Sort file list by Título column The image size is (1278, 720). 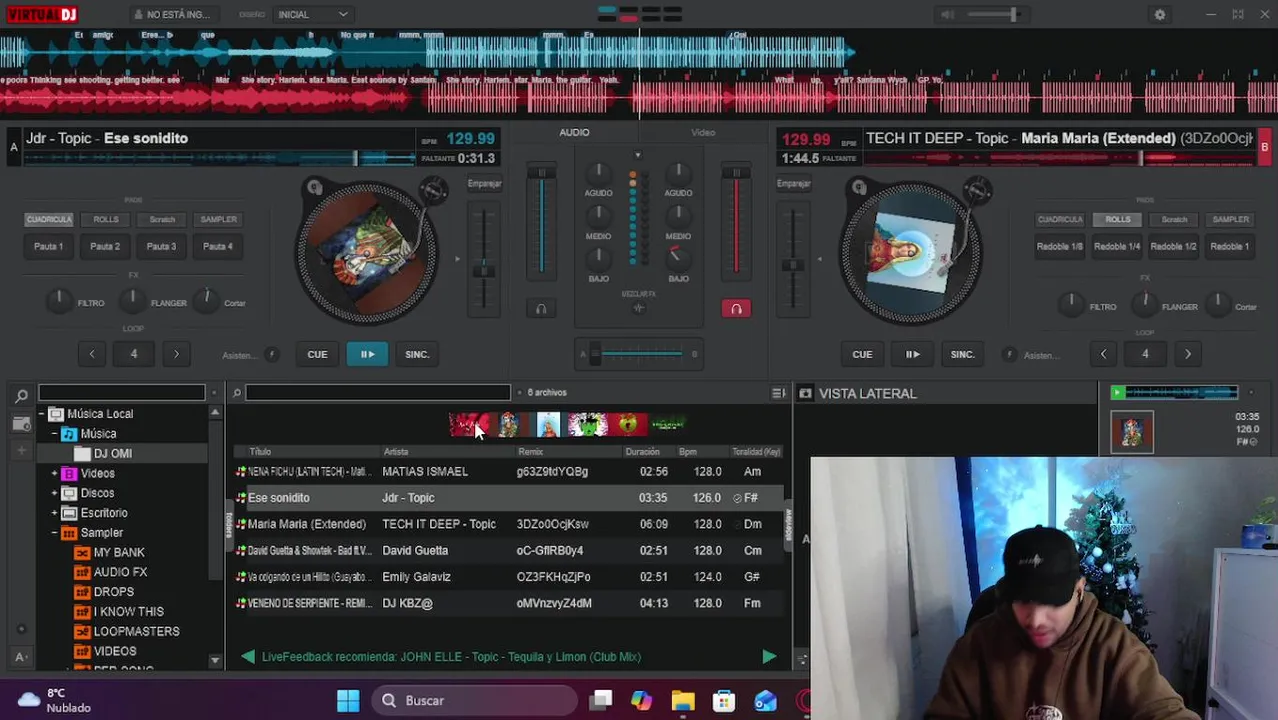(260, 452)
